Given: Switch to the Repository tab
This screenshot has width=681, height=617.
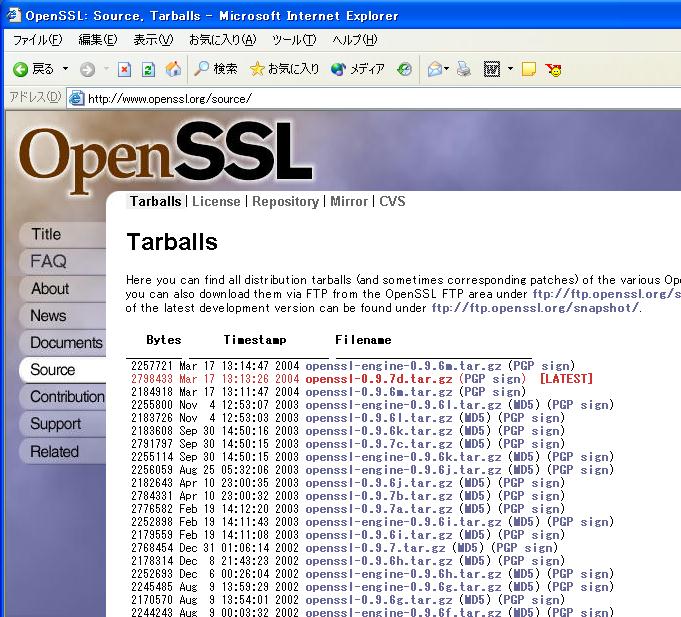Looking at the screenshot, I should [285, 201].
